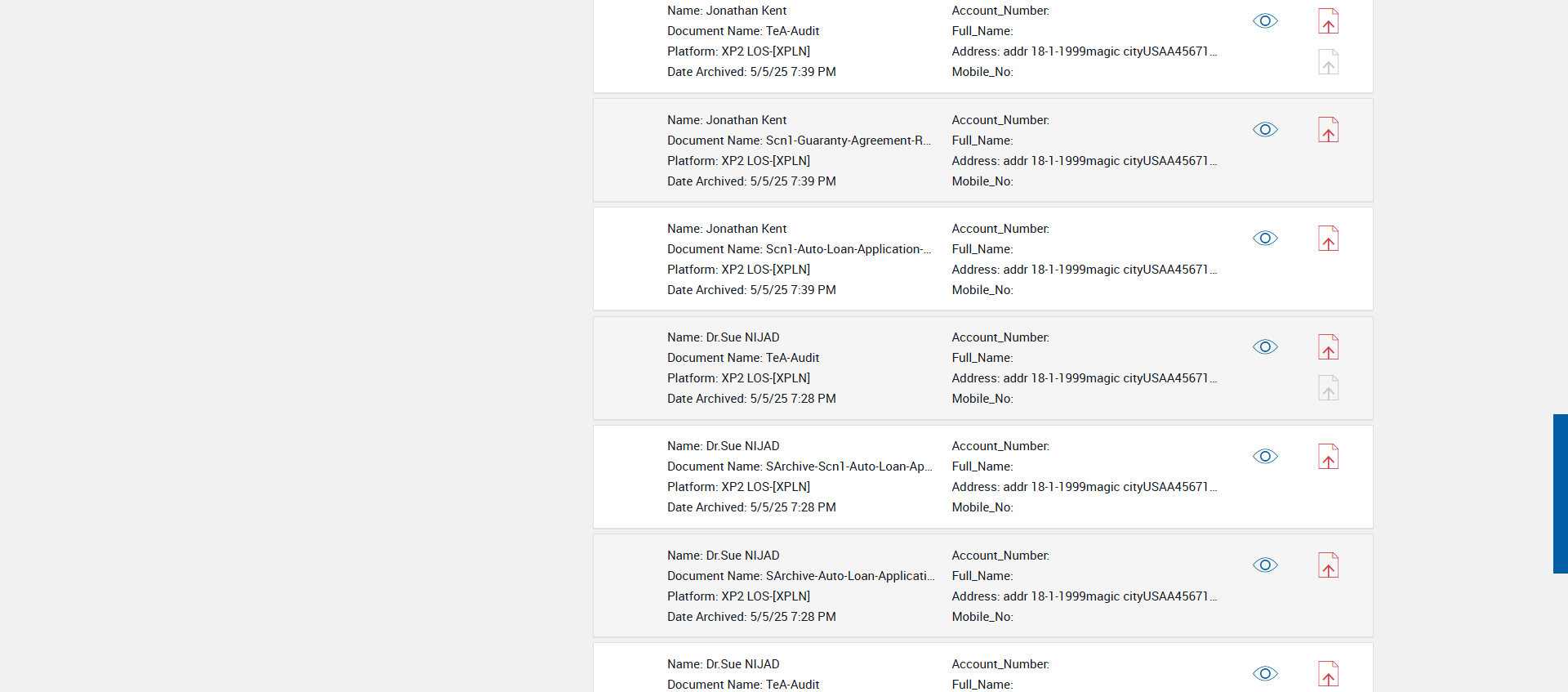Image resolution: width=1568 pixels, height=692 pixels.
Task: View Jonathan Kent's TeA-Audit document via eye icon
Action: [x=1265, y=21]
